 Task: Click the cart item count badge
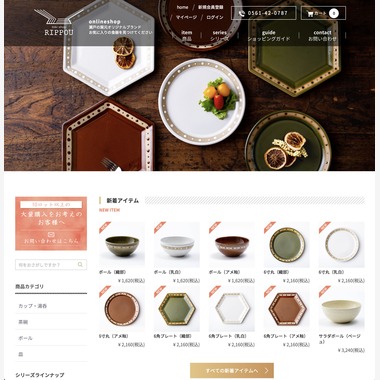tap(334, 13)
